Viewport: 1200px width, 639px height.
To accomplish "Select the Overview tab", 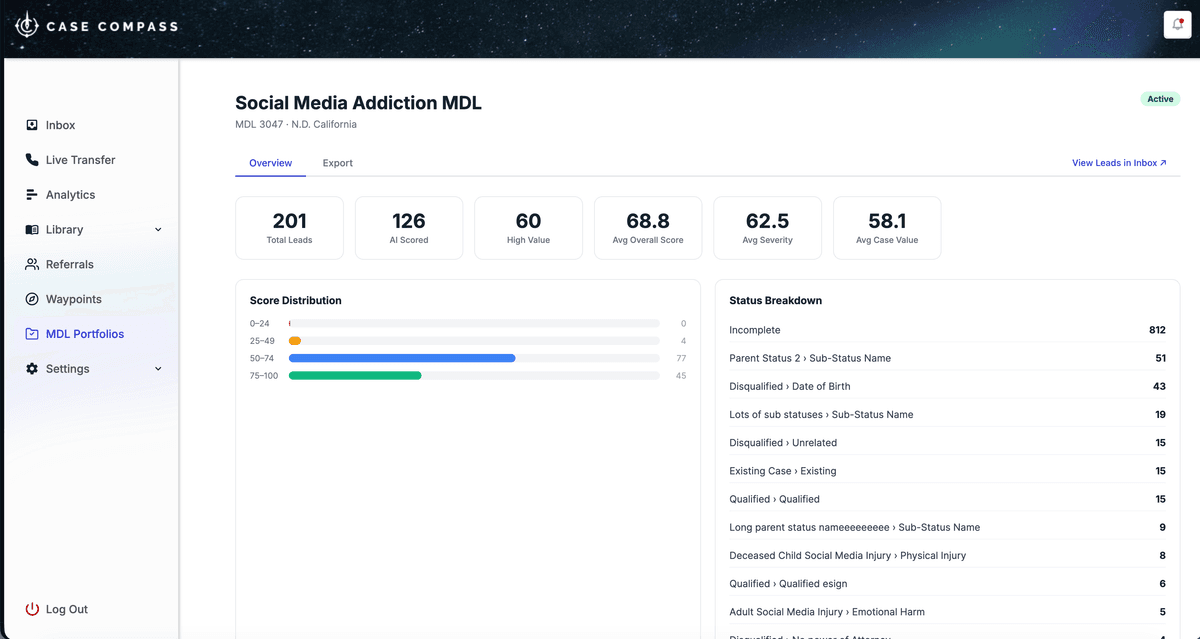I will click(270, 162).
